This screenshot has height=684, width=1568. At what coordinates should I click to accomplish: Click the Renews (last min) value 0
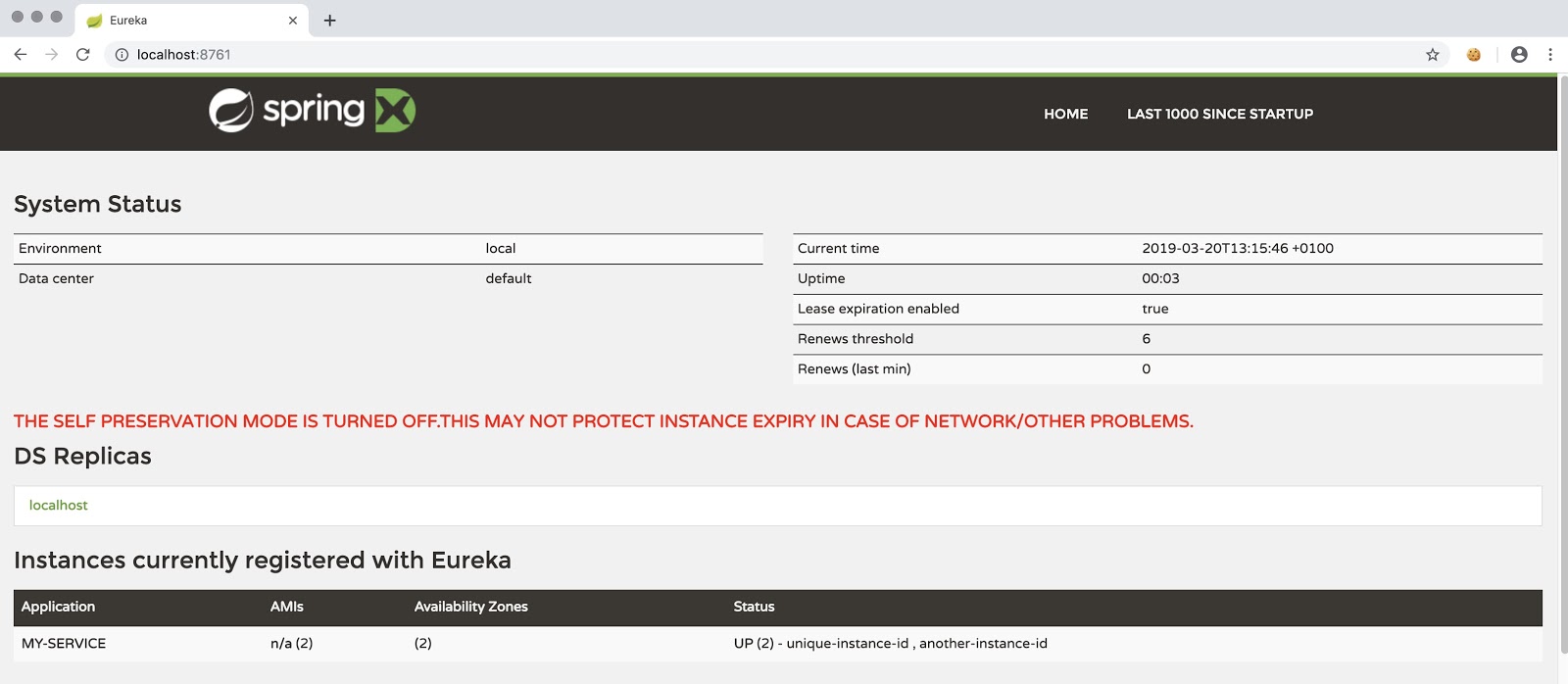1147,369
